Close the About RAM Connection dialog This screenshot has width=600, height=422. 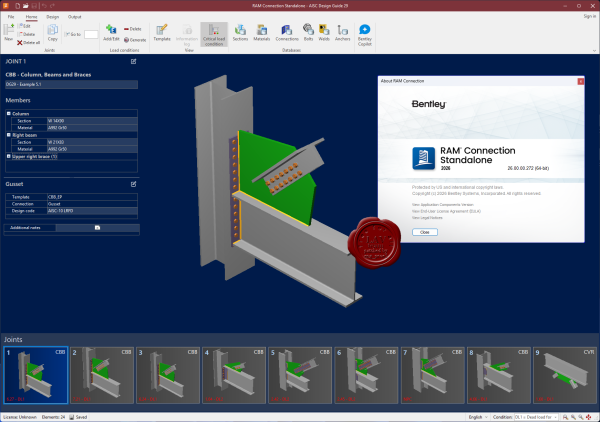[x=580, y=81]
